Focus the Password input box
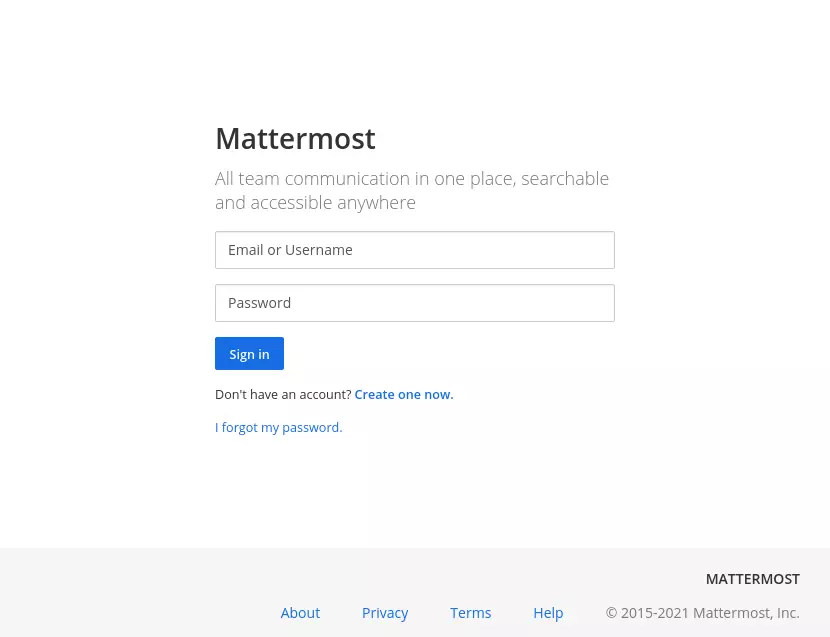This screenshot has height=637, width=830. 414,303
